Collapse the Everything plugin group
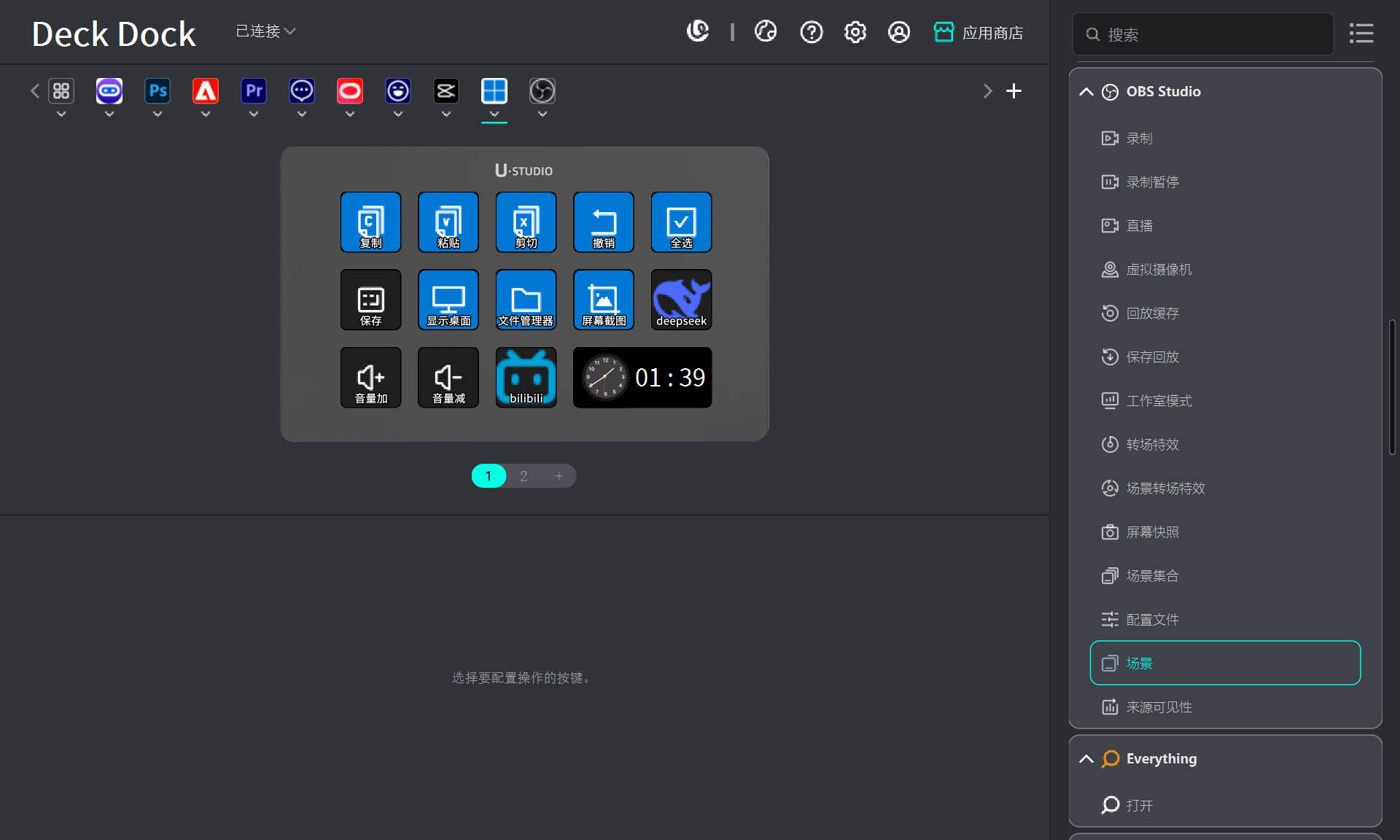1400x840 pixels. (x=1086, y=759)
